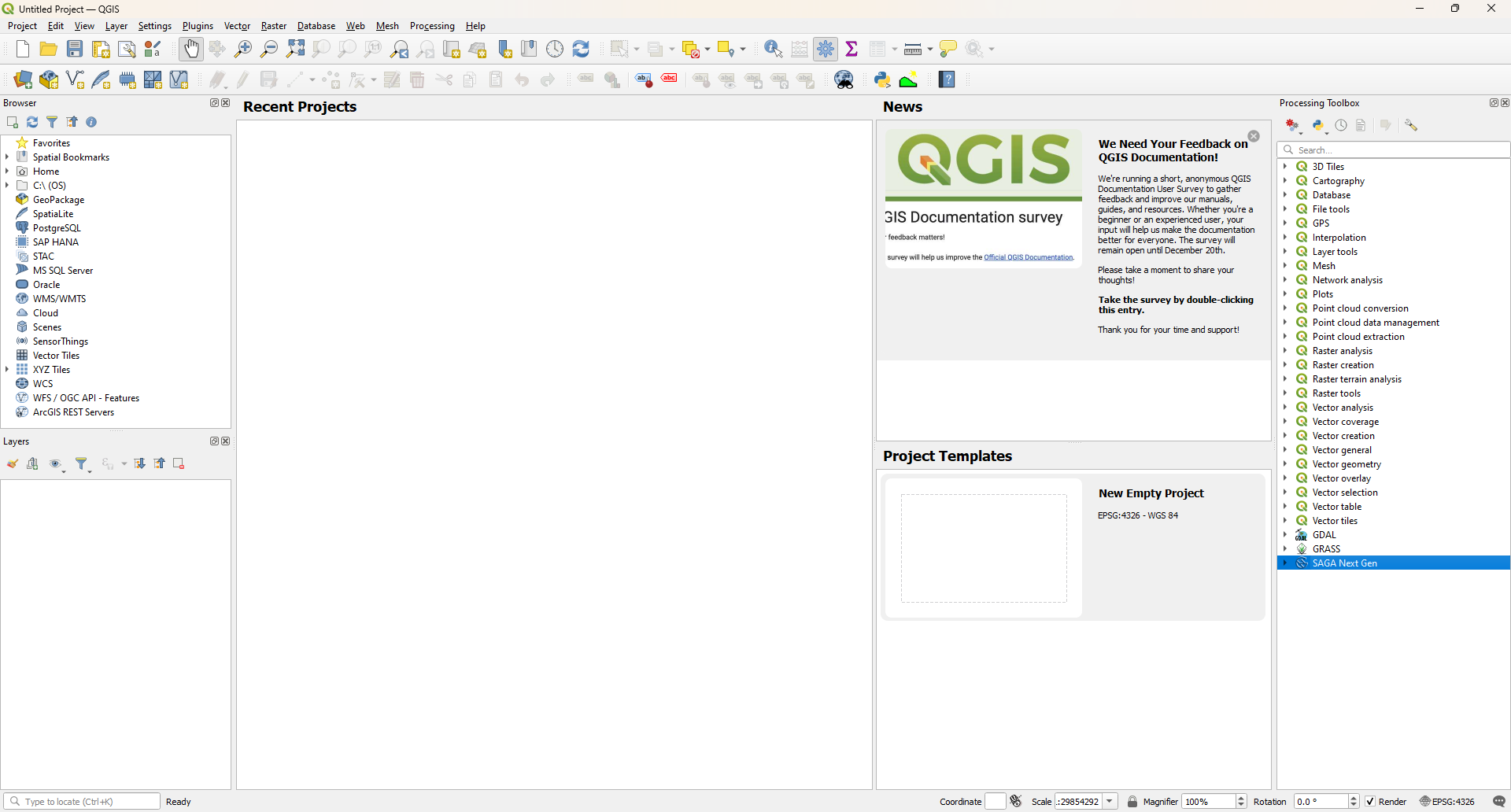Click the Refresh map icon
This screenshot has width=1511, height=812.
click(581, 49)
